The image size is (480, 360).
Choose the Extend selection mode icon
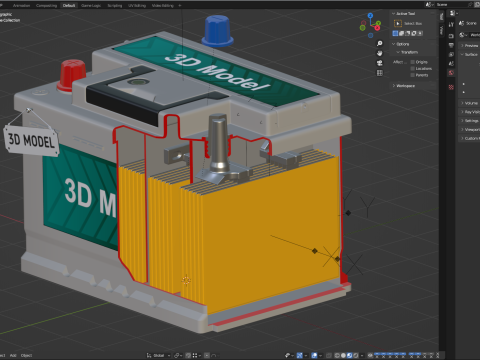pos(401,33)
